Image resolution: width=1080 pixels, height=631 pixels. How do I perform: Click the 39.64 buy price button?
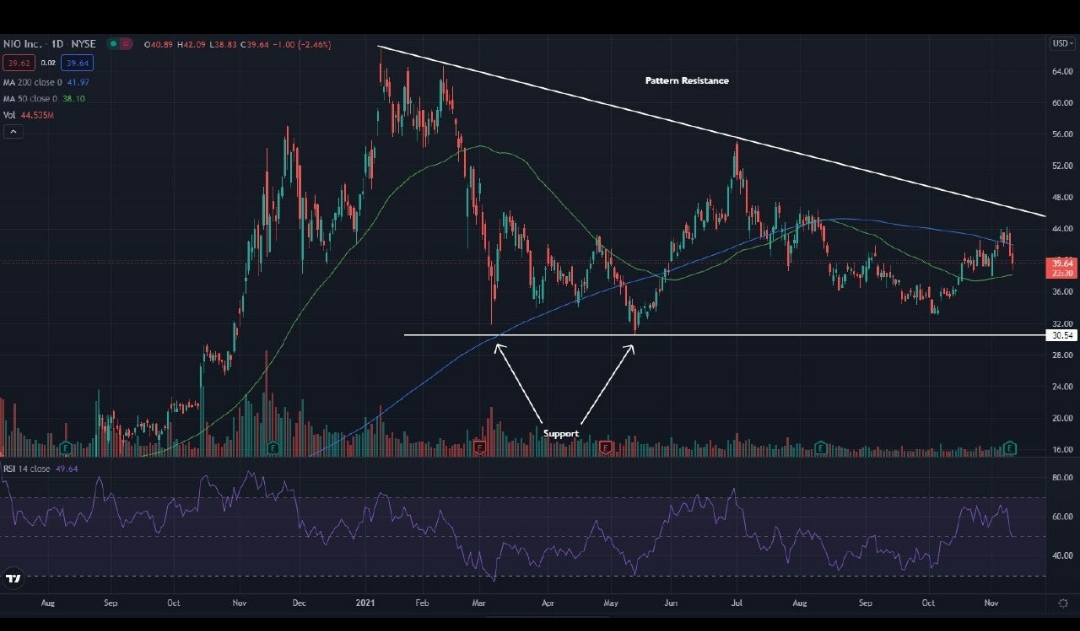tap(77, 63)
